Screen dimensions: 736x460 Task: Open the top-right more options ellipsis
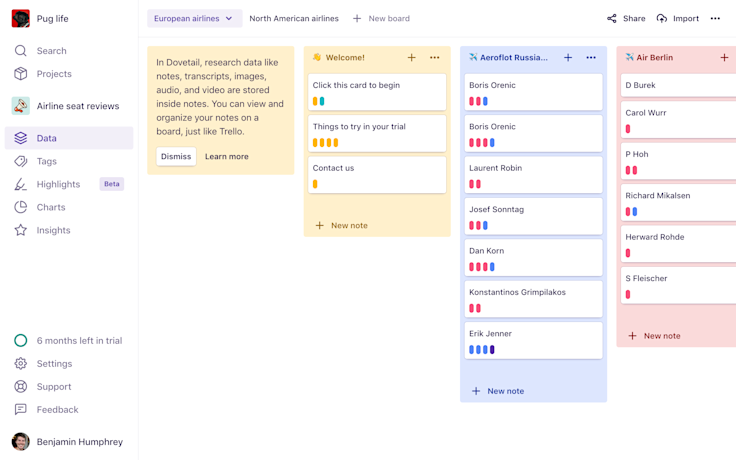[715, 18]
